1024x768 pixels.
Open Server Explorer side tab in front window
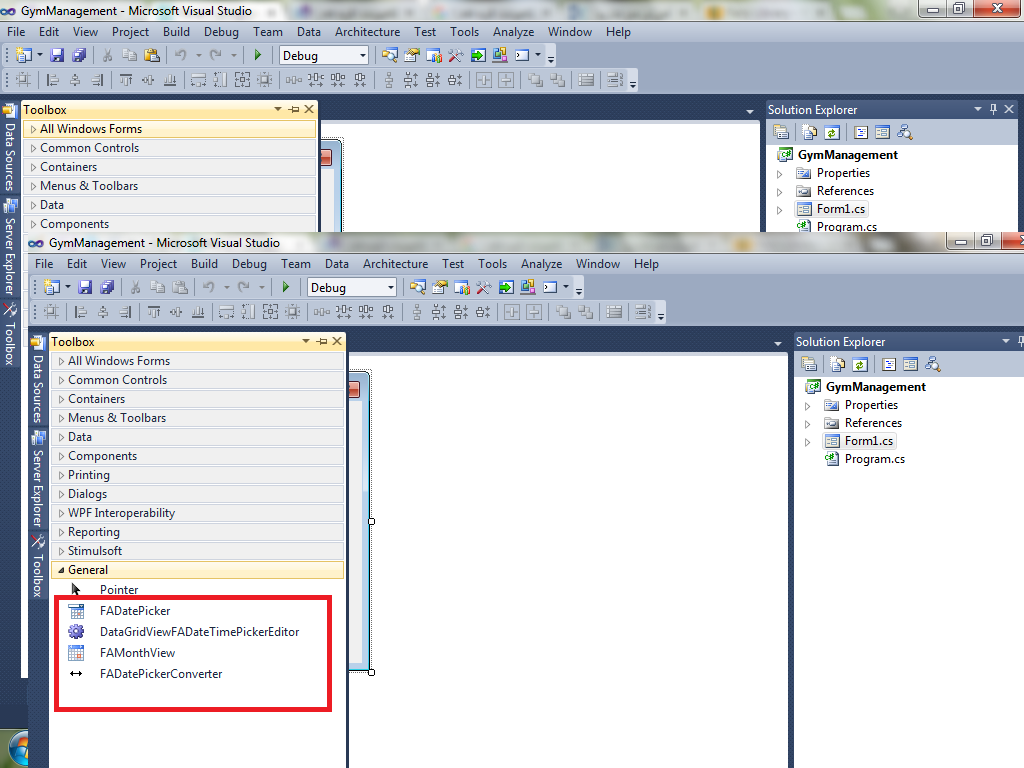(x=39, y=479)
